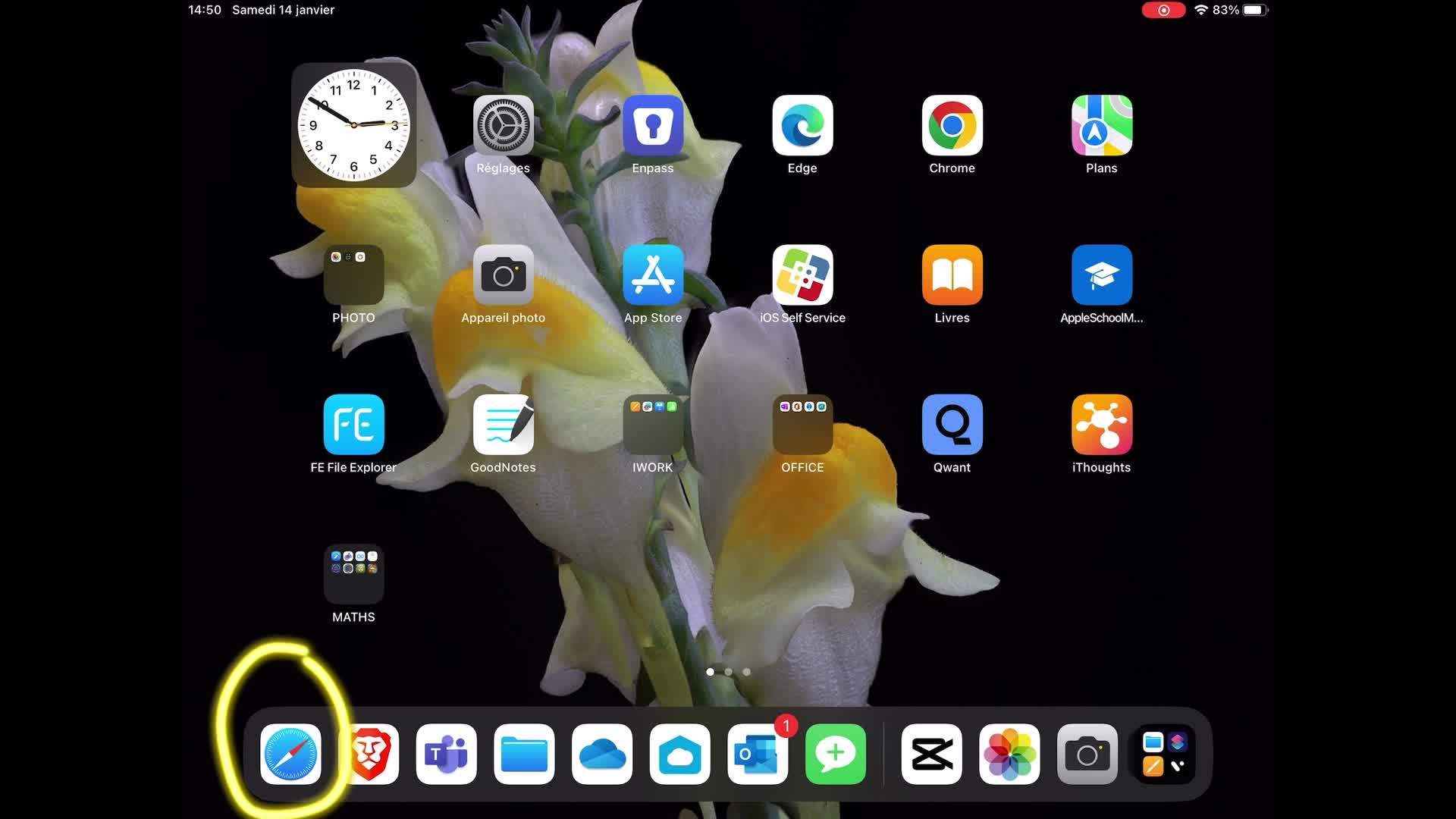Screen dimensions: 1456x819
Task: Switch to second home screen page dot
Action: click(x=728, y=672)
